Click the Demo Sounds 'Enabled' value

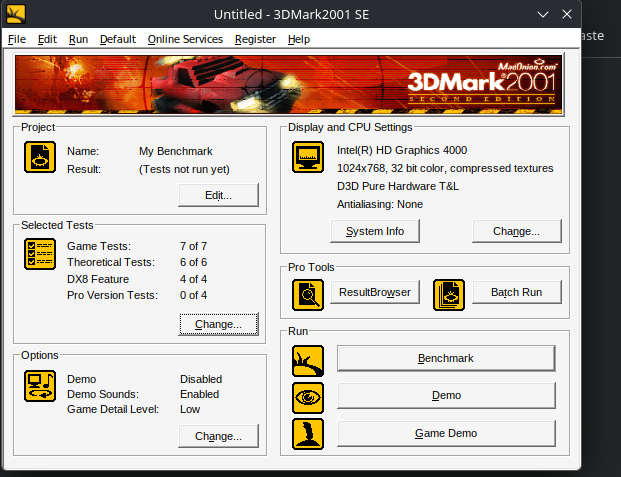pyautogui.click(x=200, y=394)
